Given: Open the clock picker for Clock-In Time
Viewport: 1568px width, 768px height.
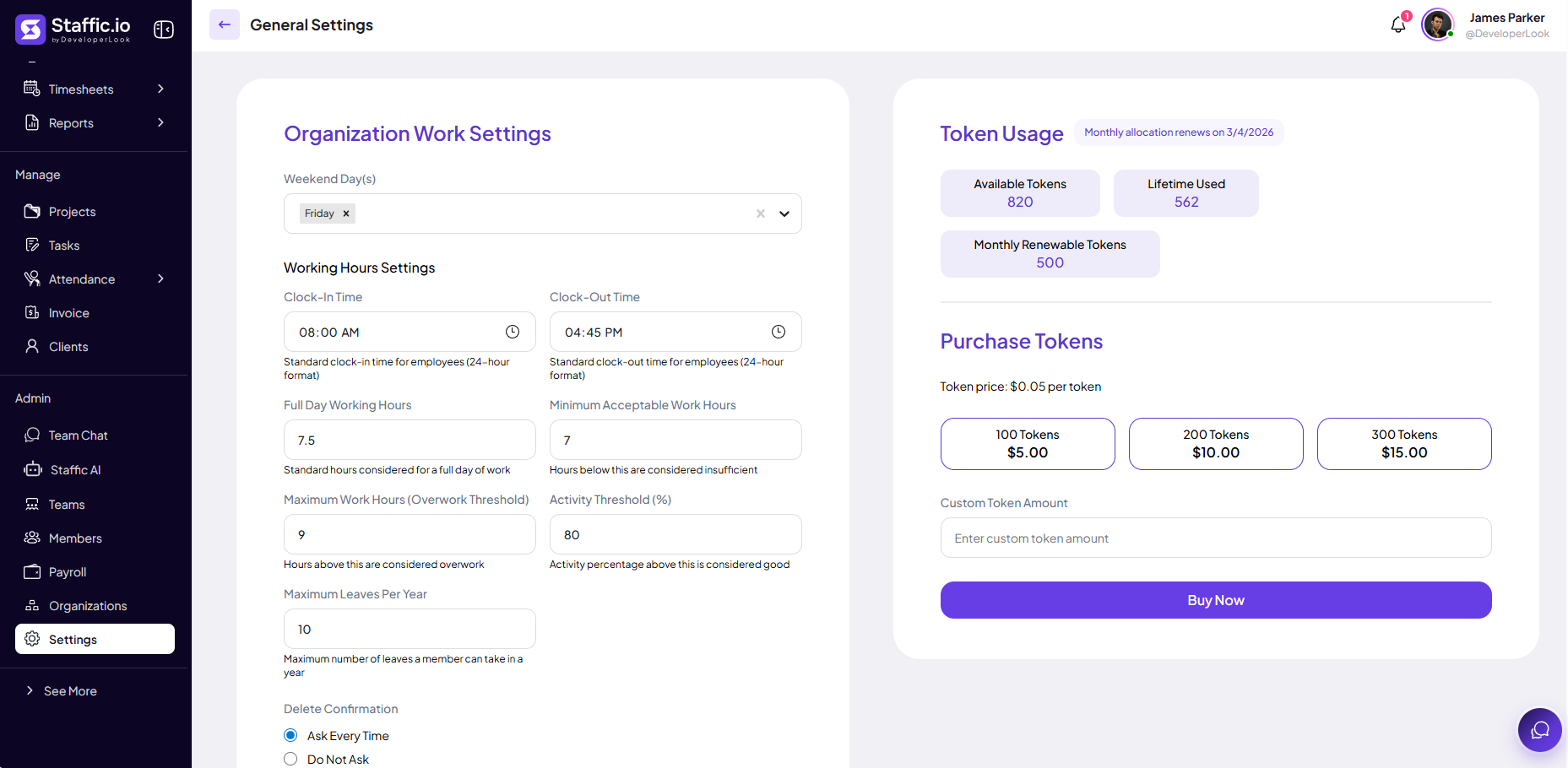Looking at the screenshot, I should pos(513,332).
